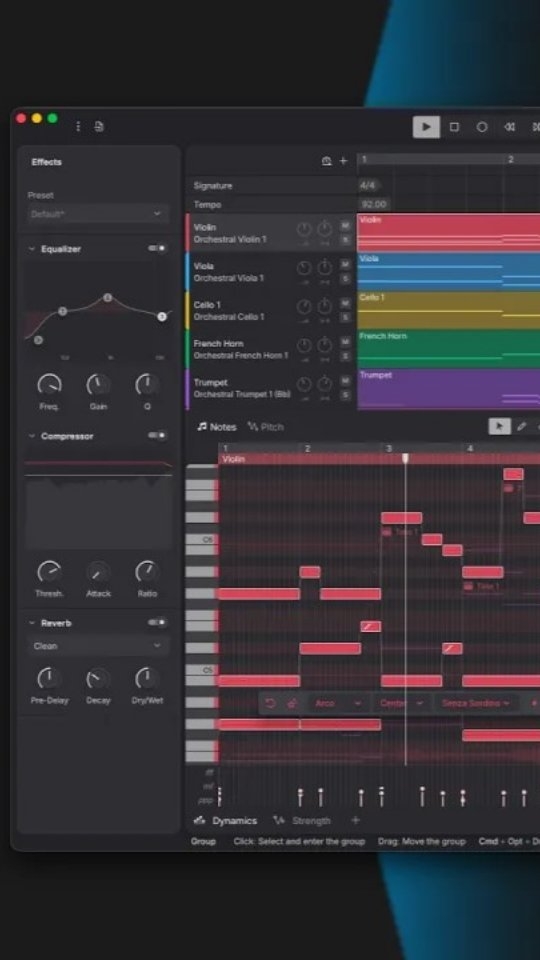Switch to the Pitch tab
Image resolution: width=540 pixels, height=960 pixels.
pos(266,427)
